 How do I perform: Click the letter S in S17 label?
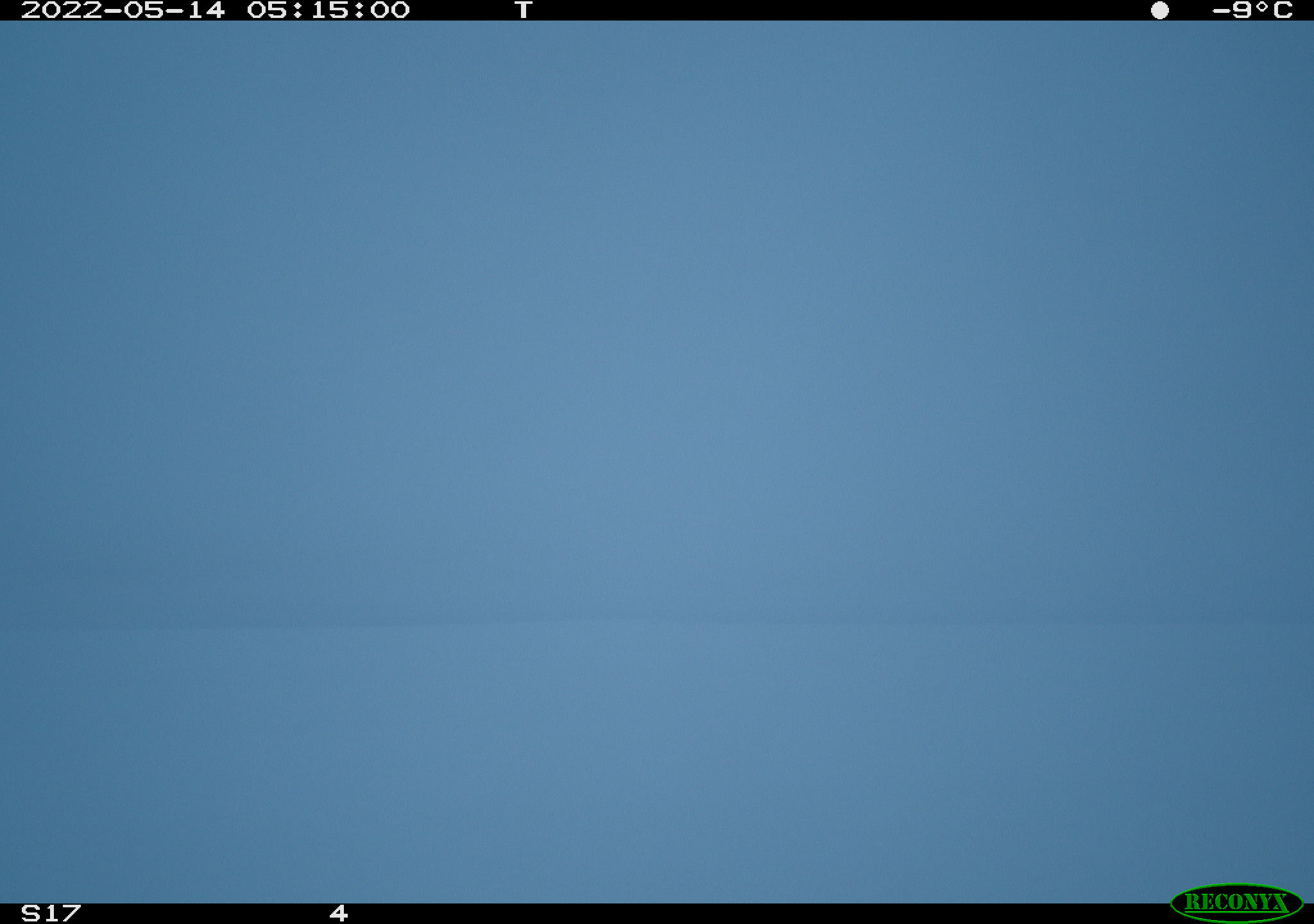[30, 913]
